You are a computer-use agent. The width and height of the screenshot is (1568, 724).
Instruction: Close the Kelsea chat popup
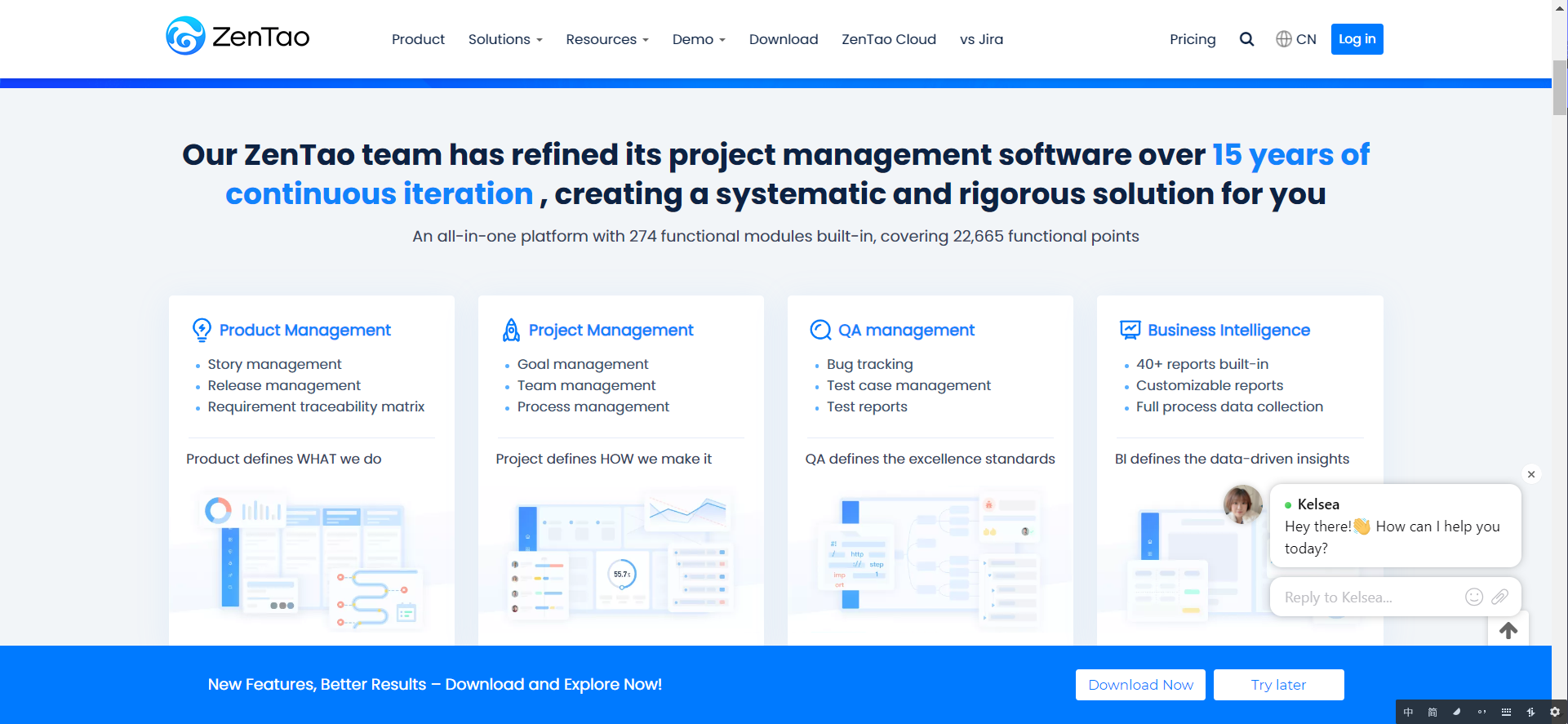[x=1531, y=474]
